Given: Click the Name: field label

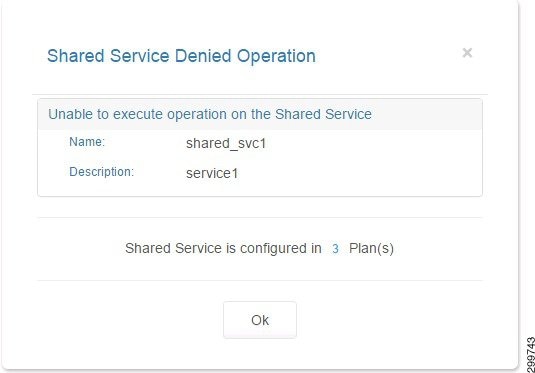Looking at the screenshot, I should click(87, 142).
